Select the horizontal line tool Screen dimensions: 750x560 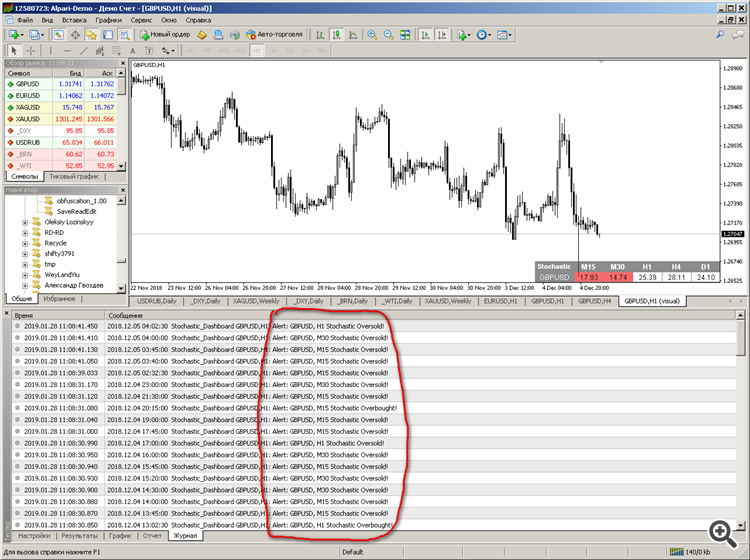click(67, 51)
